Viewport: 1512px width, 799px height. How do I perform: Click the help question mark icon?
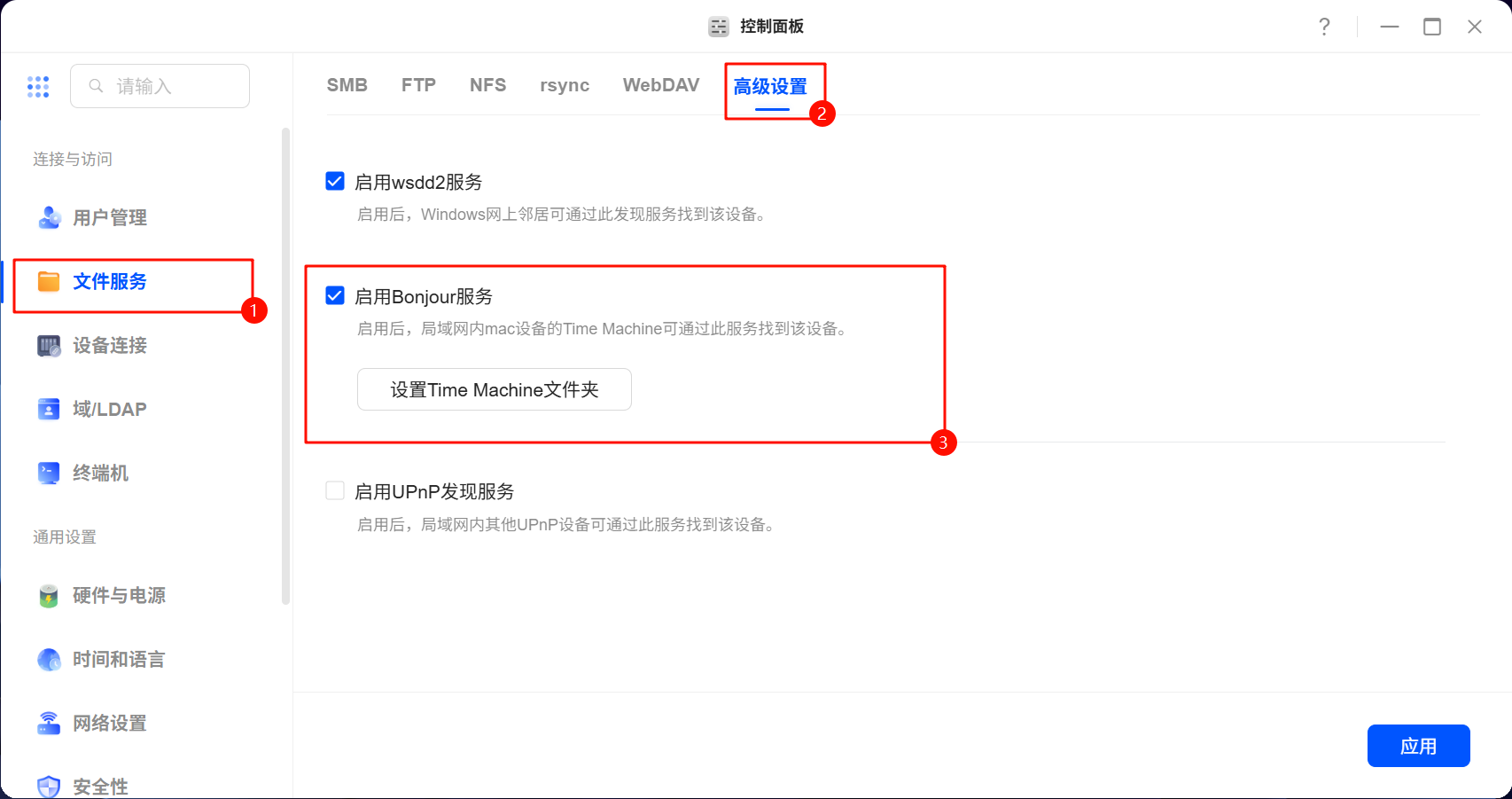(x=1324, y=27)
